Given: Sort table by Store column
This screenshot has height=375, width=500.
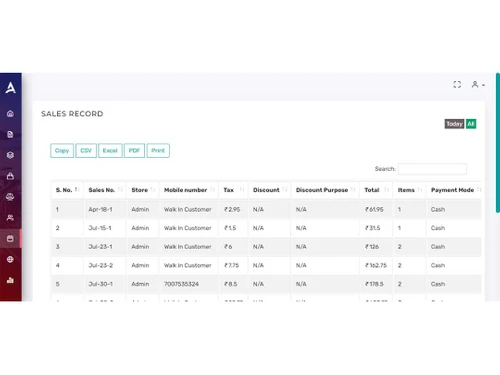Looking at the screenshot, I should tap(143, 190).
